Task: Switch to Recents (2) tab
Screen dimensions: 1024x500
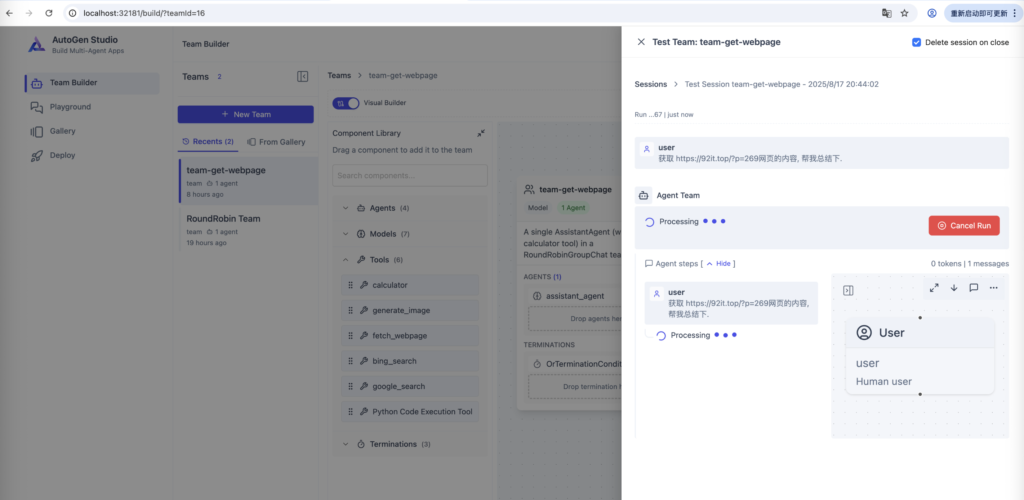Action: coord(208,142)
